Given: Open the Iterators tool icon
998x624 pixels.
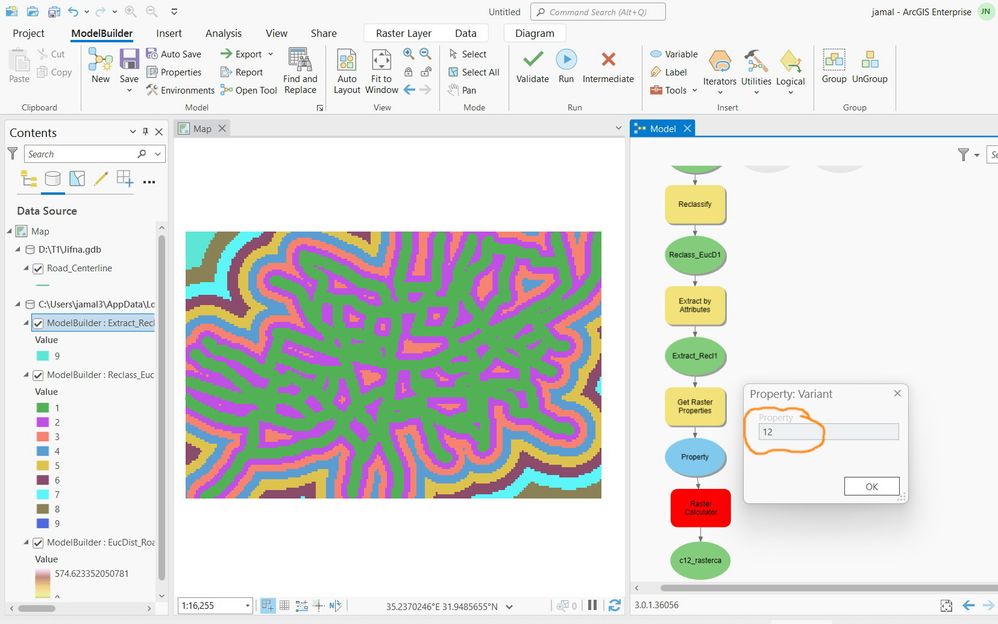Looking at the screenshot, I should click(x=720, y=62).
